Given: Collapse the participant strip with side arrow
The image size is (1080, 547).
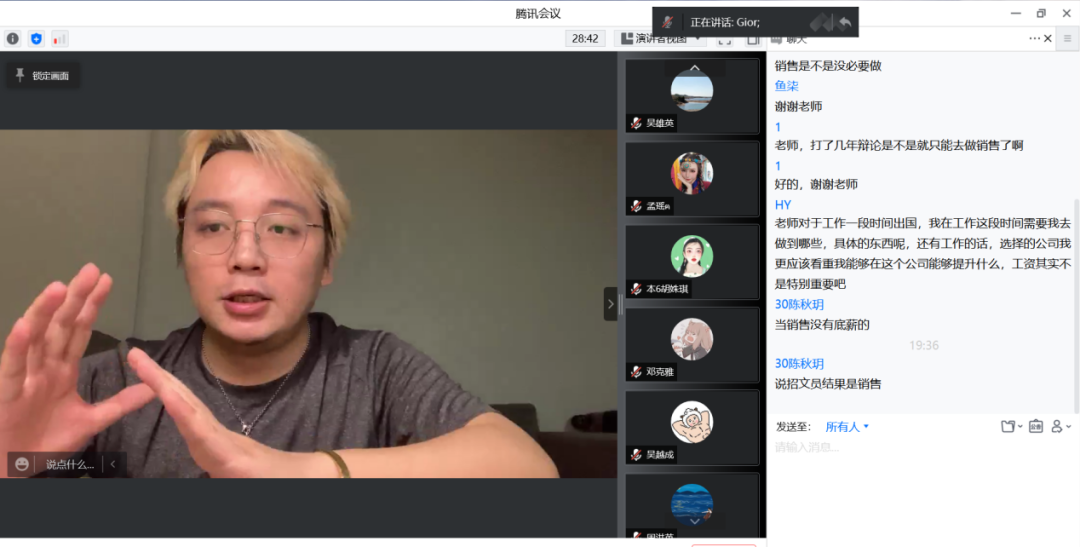Looking at the screenshot, I should (x=610, y=303).
